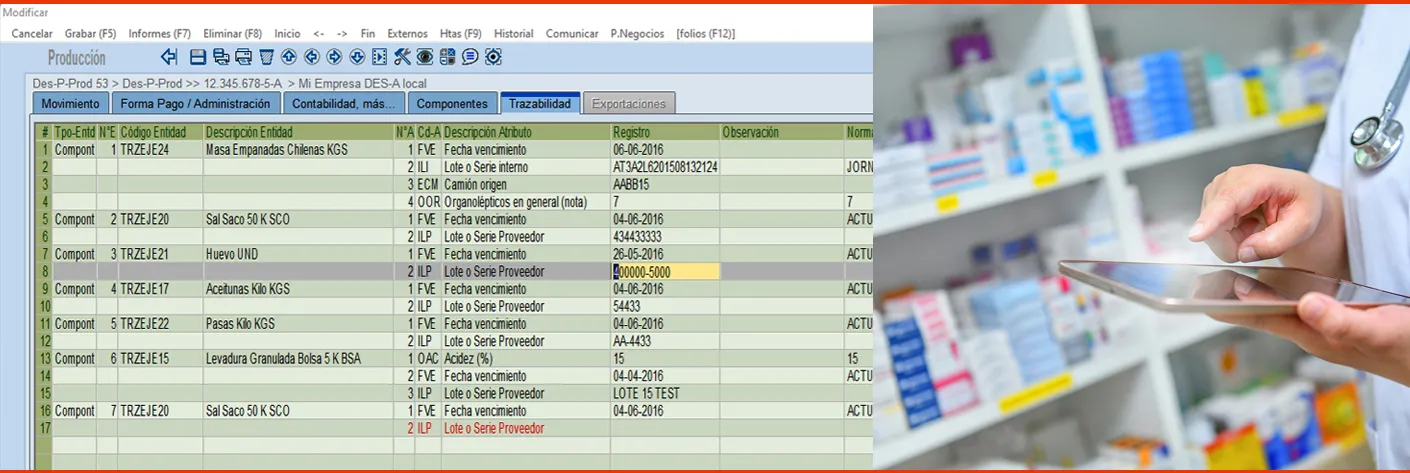Open the P.Negocios menu
1410x473 pixels.
pyautogui.click(x=637, y=33)
